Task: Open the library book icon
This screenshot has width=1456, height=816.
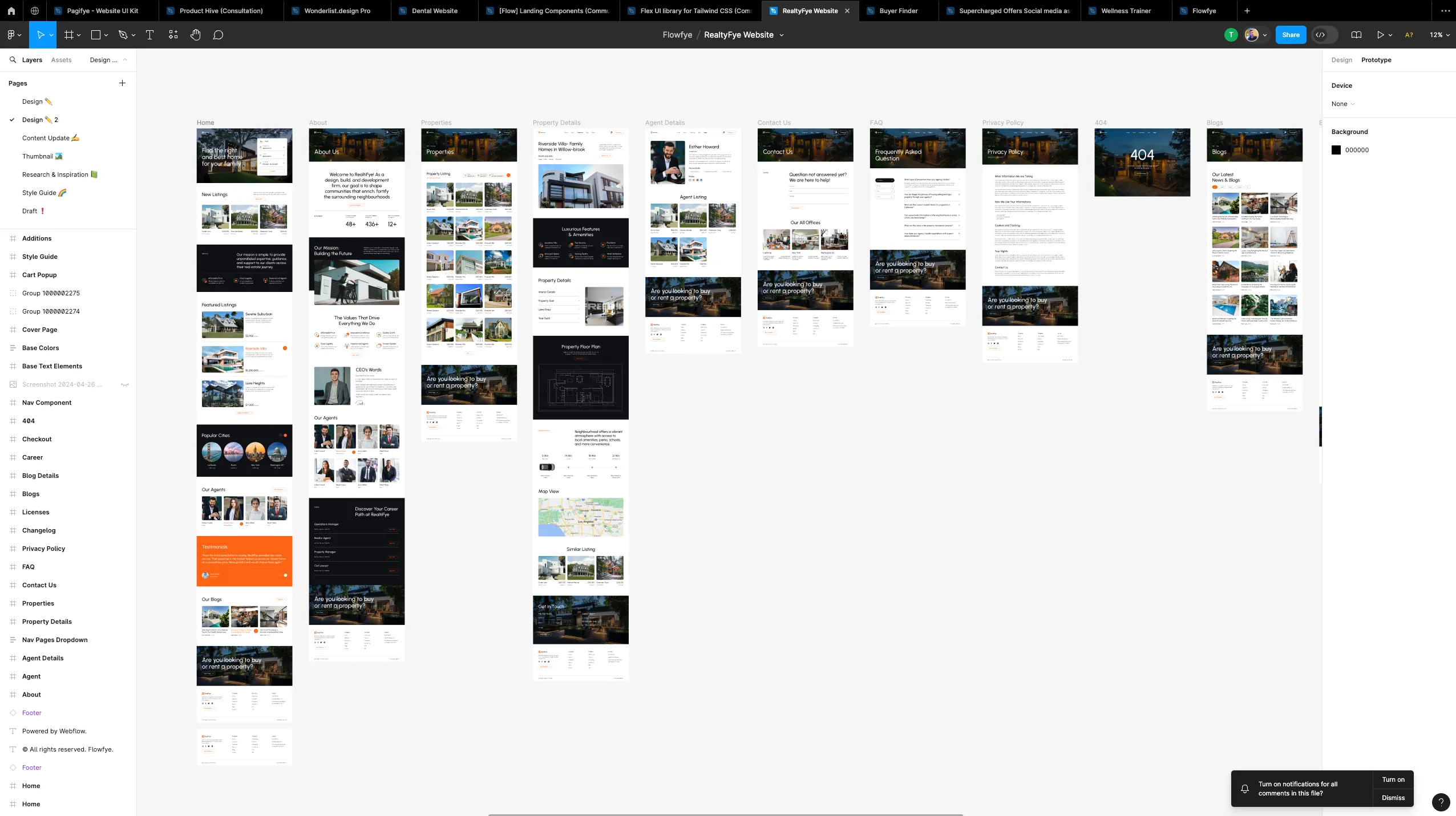Action: click(x=1357, y=35)
